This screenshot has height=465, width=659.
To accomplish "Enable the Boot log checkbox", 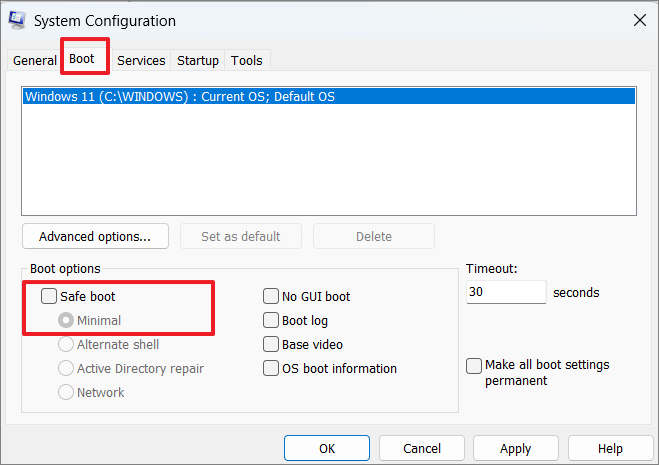I will (x=271, y=320).
